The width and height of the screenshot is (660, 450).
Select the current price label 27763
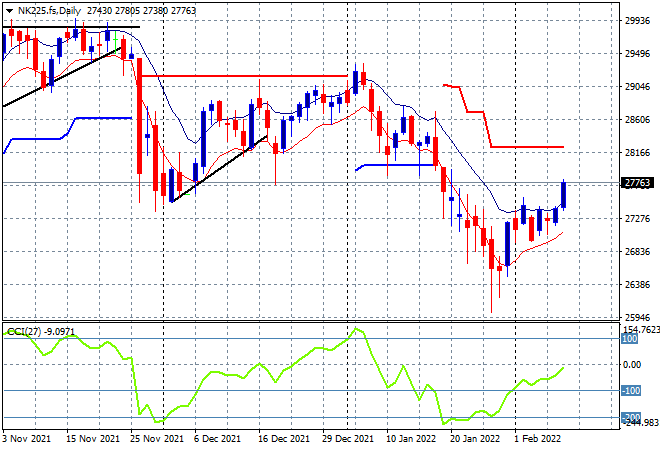[637, 183]
